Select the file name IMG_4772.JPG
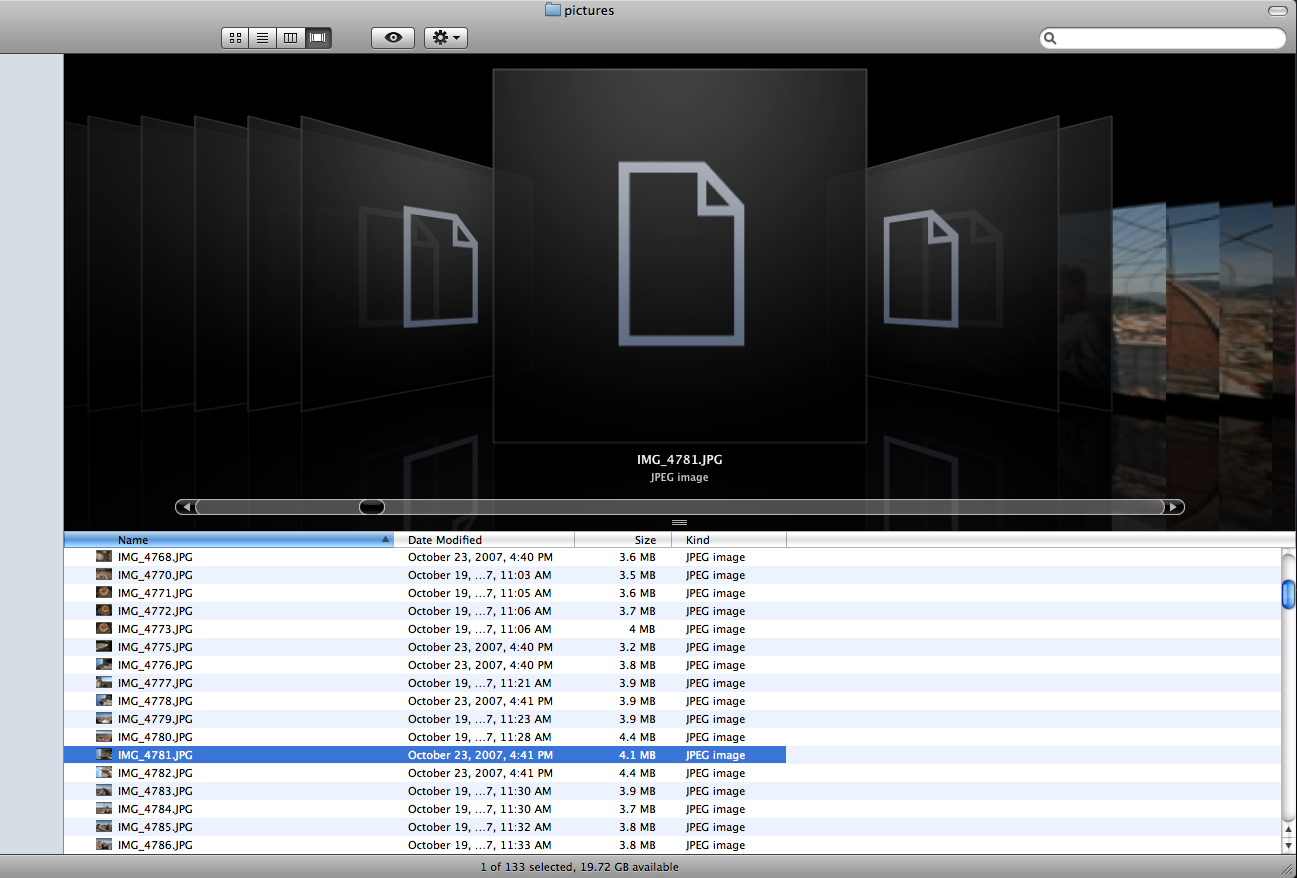This screenshot has width=1297, height=878. click(155, 611)
